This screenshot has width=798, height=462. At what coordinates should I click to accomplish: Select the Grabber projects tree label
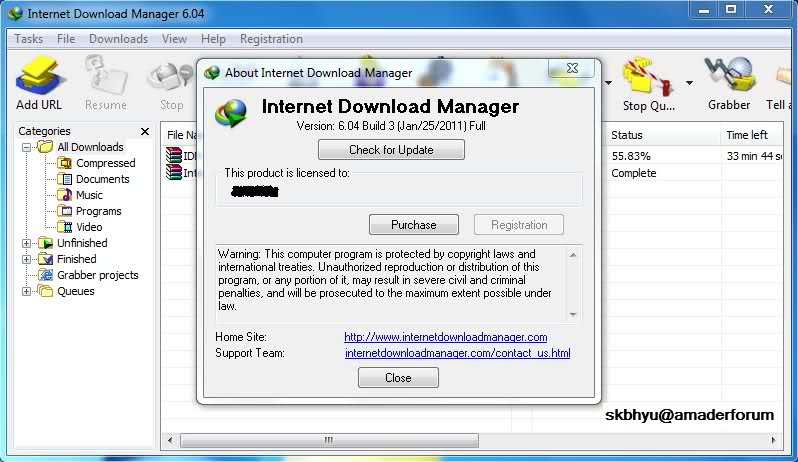(x=98, y=275)
